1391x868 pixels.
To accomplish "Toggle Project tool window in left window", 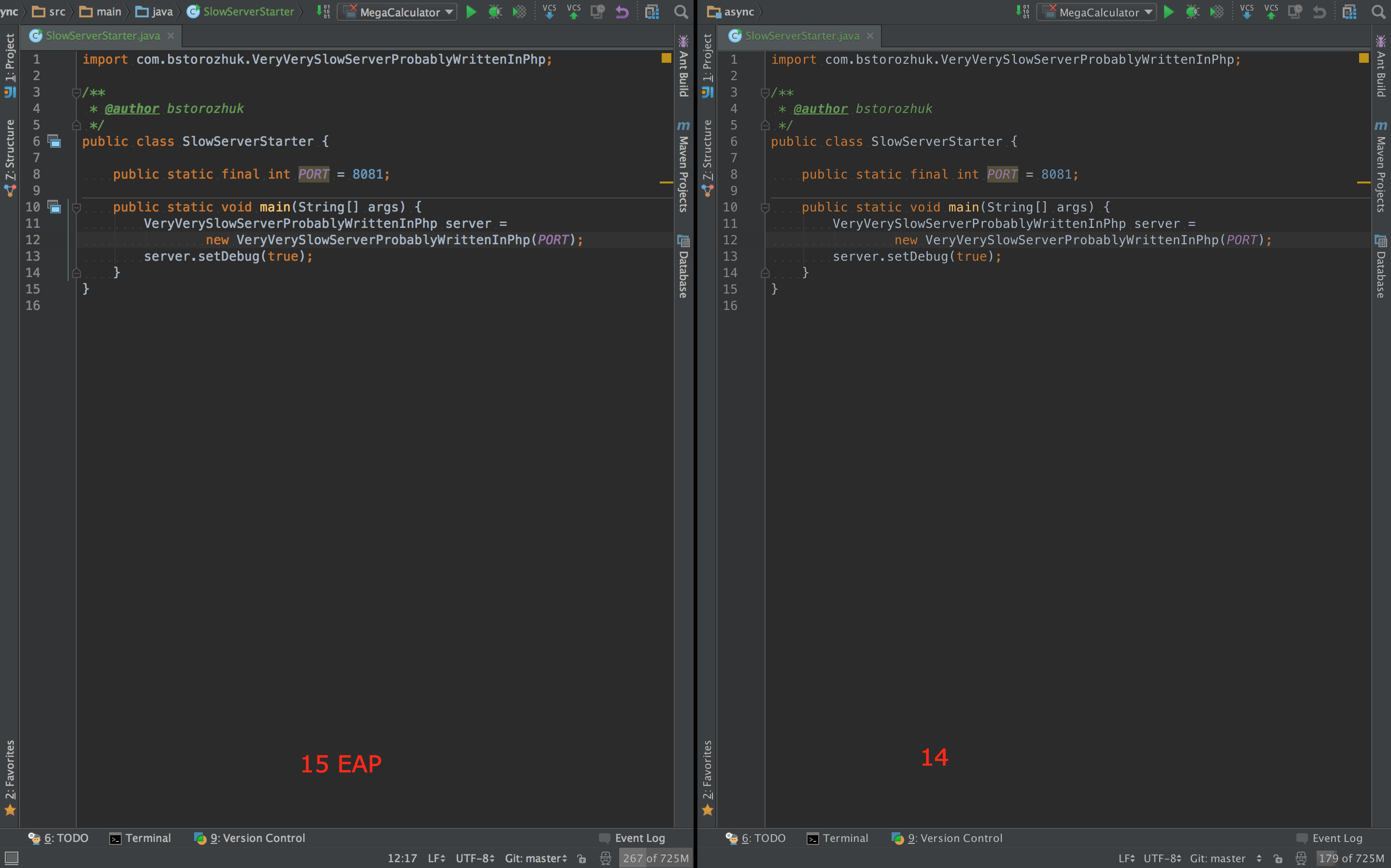I will click(10, 66).
